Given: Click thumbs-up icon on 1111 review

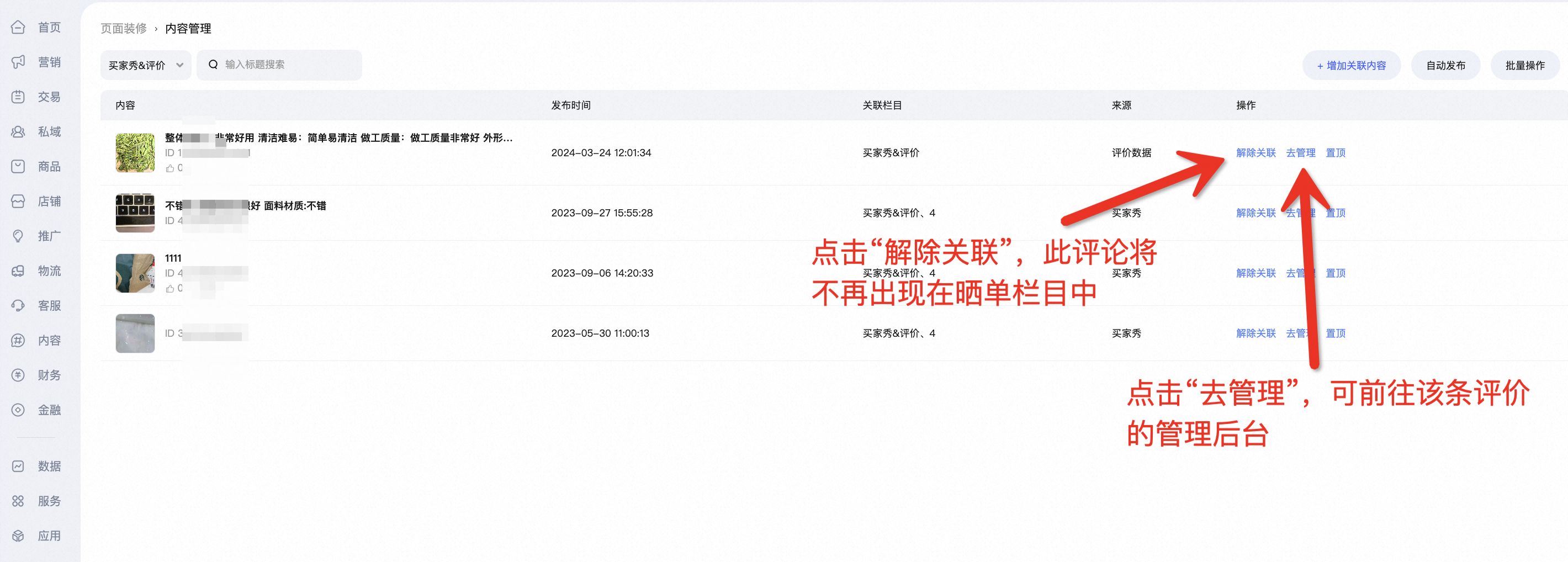Looking at the screenshot, I should [170, 289].
